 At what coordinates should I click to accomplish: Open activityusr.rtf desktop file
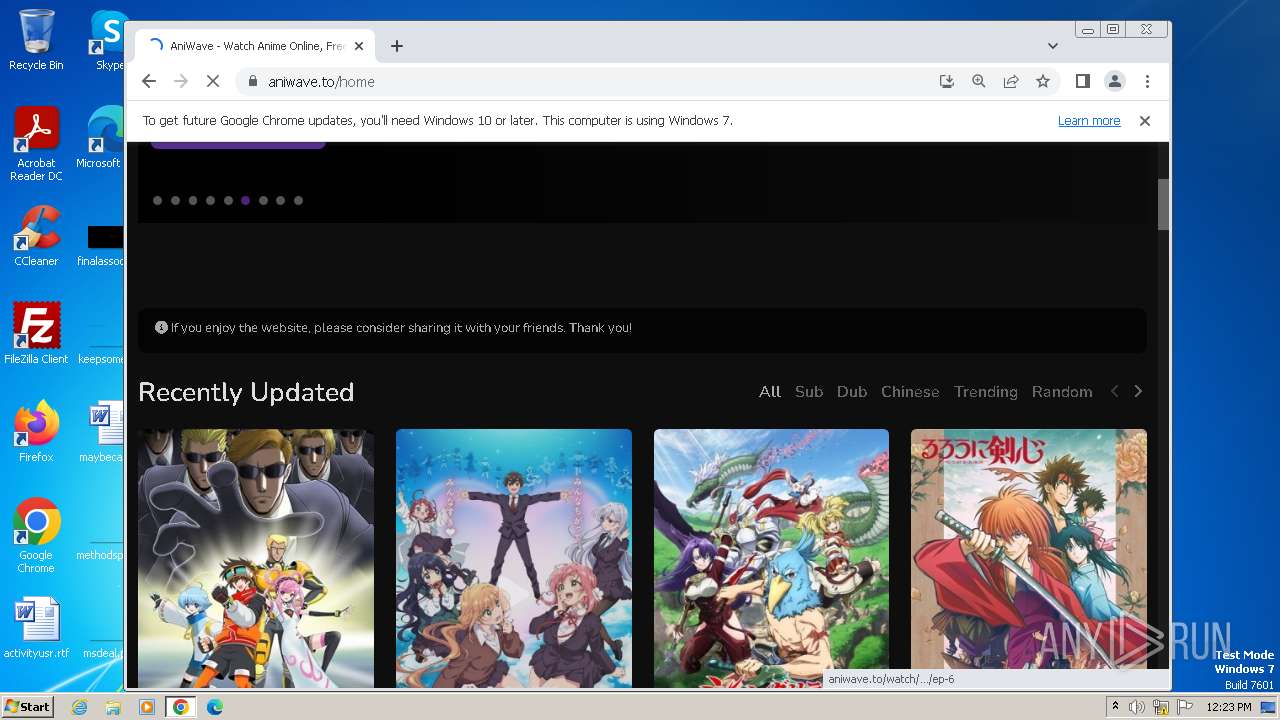(36, 628)
